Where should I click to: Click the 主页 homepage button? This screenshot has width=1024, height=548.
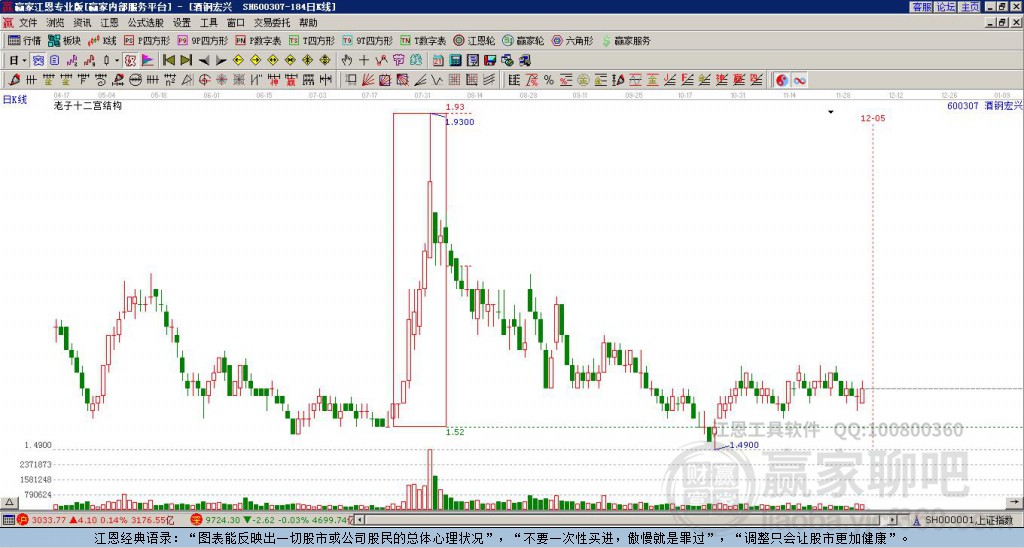[970, 7]
